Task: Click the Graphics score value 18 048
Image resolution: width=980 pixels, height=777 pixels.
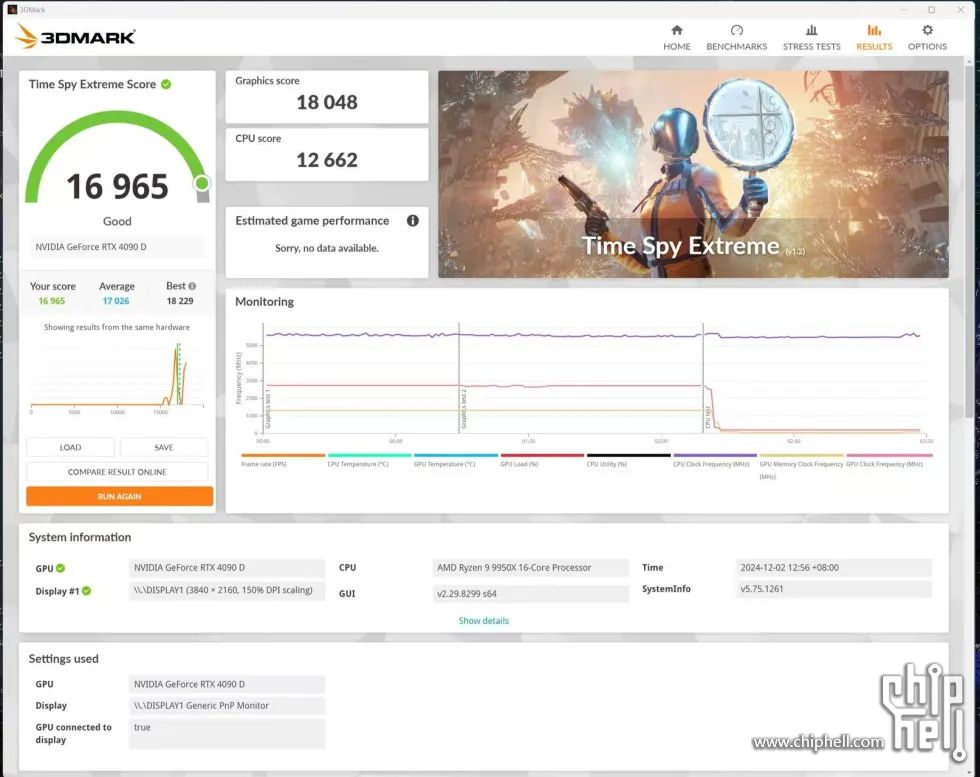Action: [327, 102]
